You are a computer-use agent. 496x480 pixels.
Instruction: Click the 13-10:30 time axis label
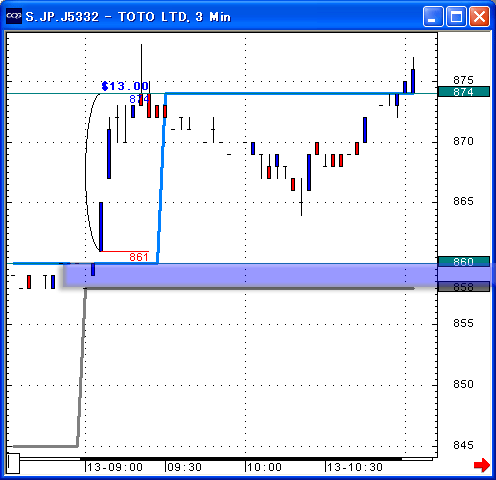coord(355,467)
